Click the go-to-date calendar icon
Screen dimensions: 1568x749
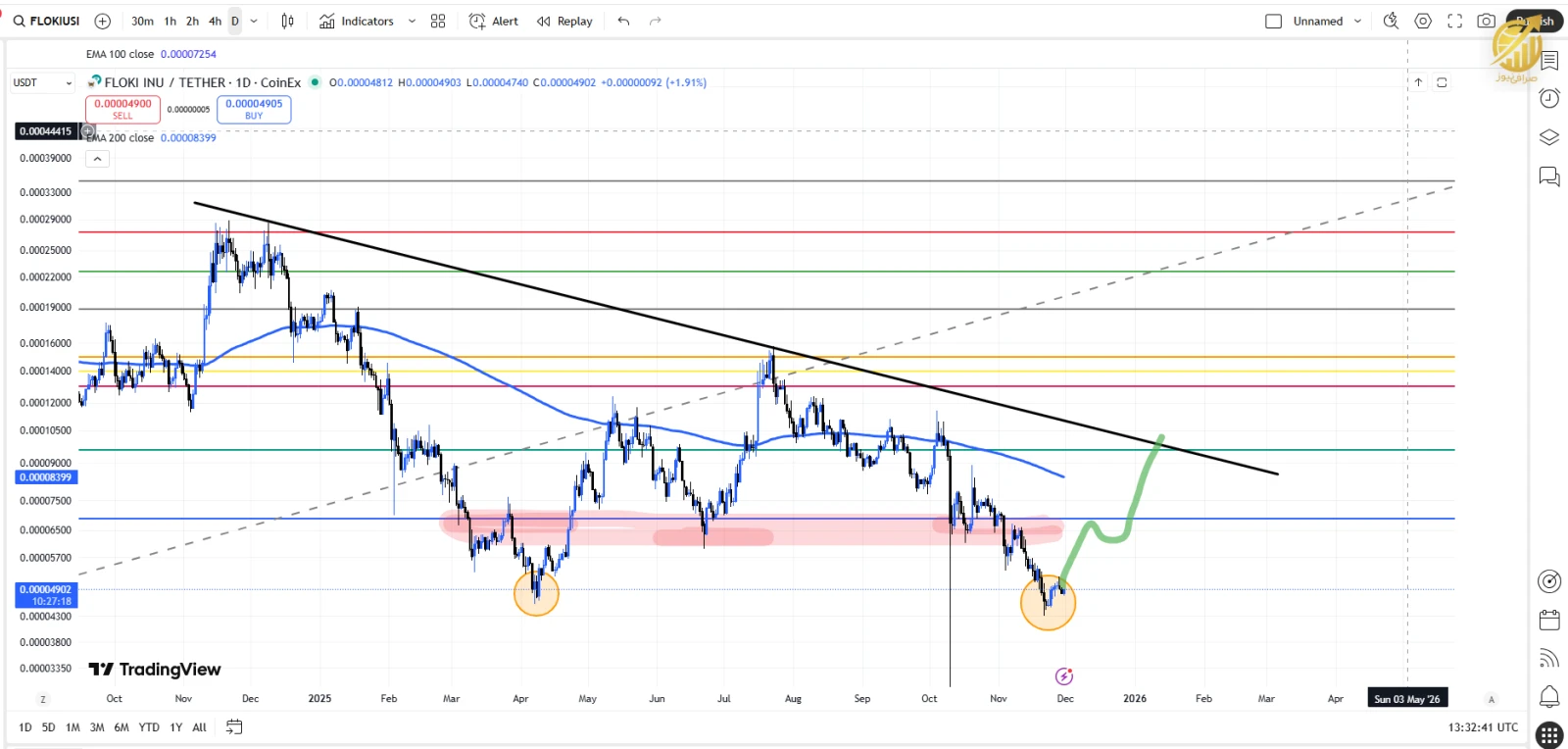[x=234, y=726]
